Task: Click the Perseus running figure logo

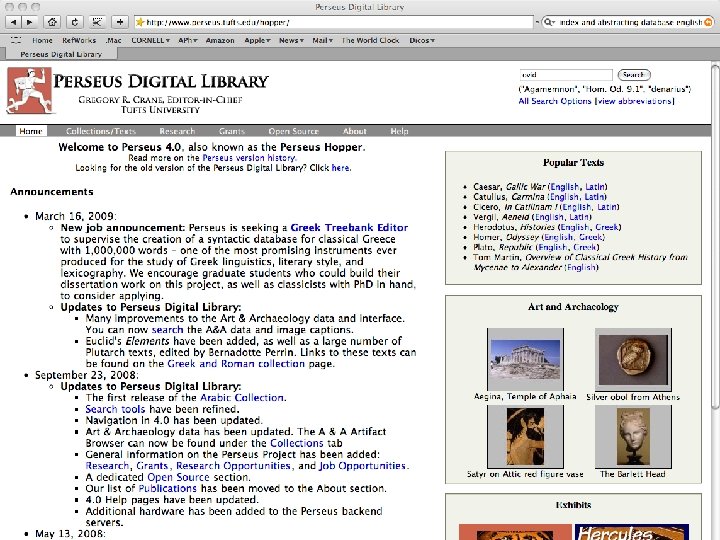Action: tap(29, 90)
